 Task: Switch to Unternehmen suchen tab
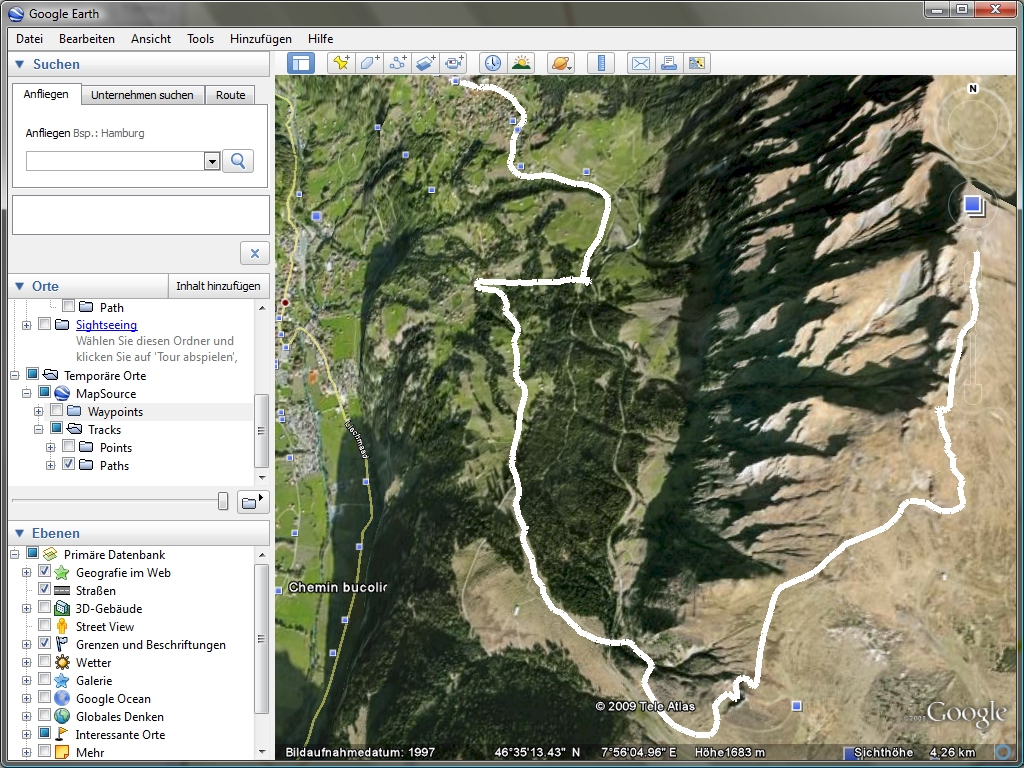pos(142,95)
